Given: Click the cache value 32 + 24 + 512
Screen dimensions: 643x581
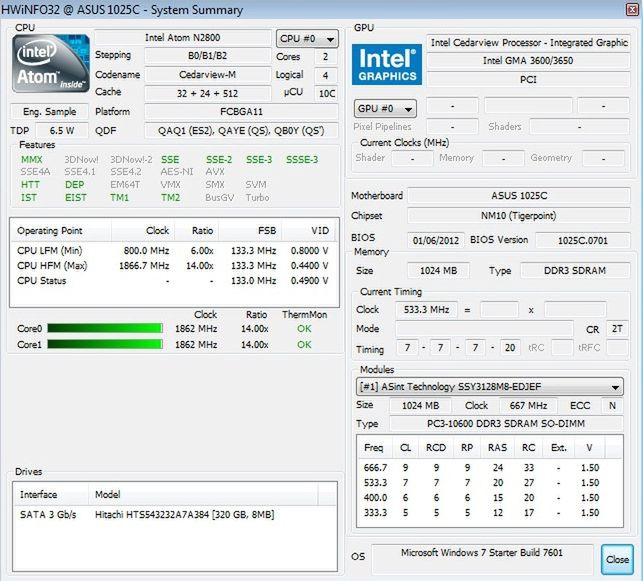Looking at the screenshot, I should click(x=207, y=93).
